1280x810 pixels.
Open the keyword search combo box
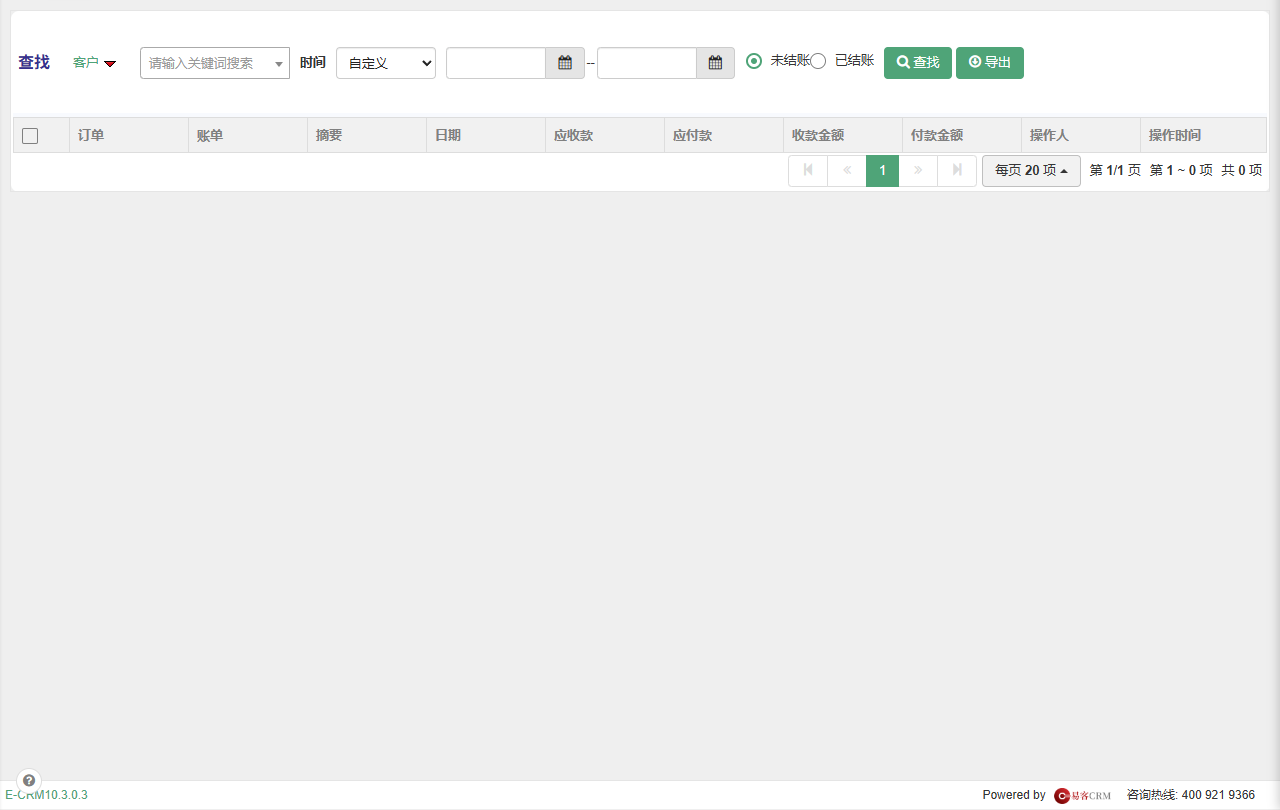pyautogui.click(x=215, y=63)
